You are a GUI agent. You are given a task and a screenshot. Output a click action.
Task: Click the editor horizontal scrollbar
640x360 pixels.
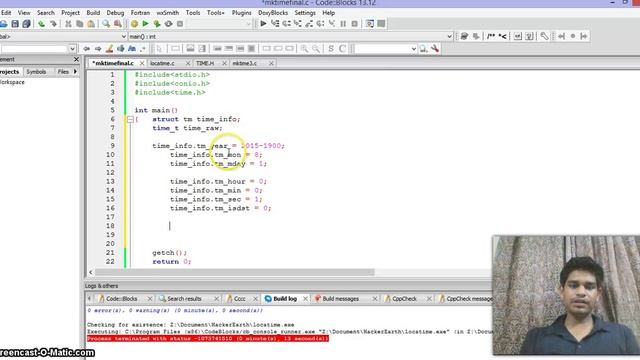[x=235, y=272]
